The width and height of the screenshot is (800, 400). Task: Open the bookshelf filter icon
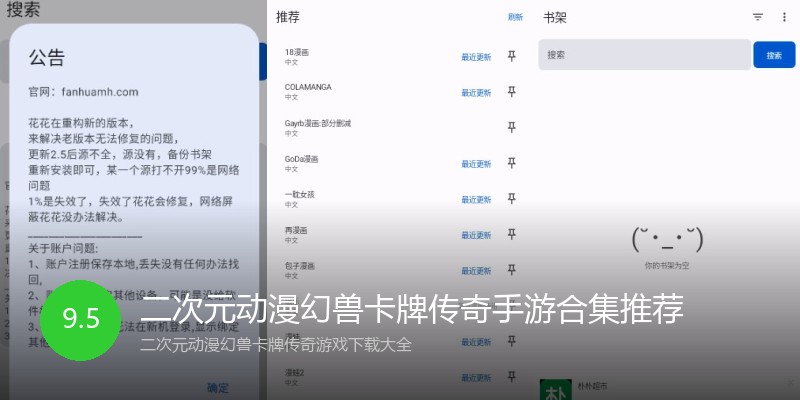click(x=758, y=17)
